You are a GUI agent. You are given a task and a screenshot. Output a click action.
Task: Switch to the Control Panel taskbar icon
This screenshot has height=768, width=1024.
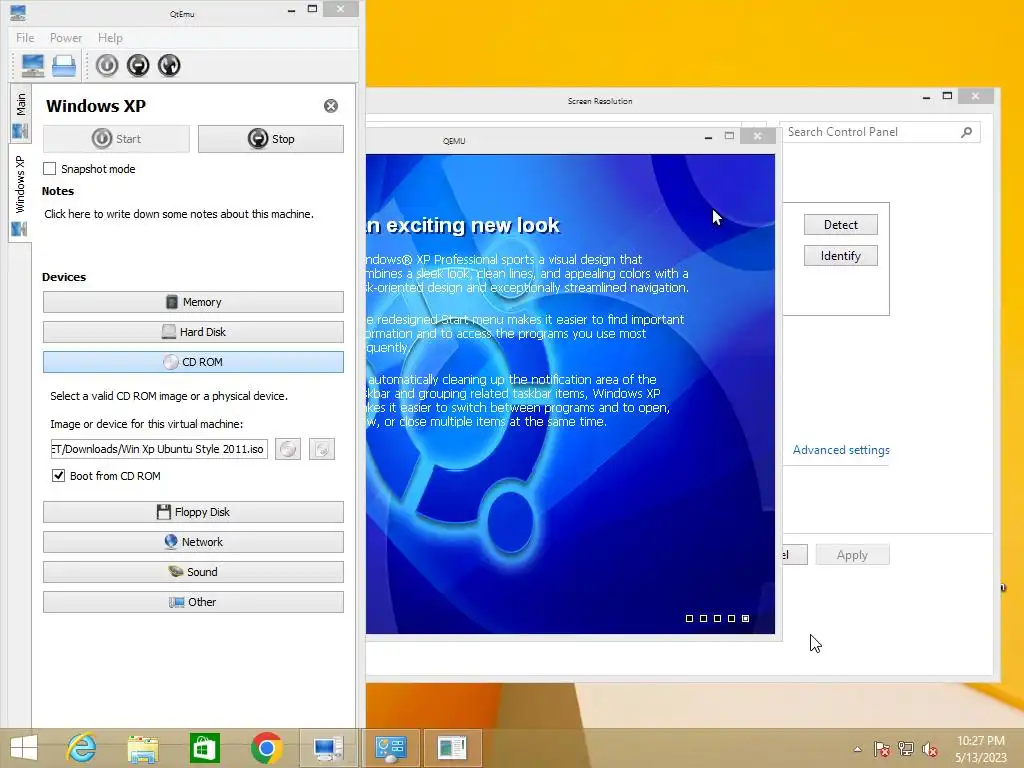pyautogui.click(x=391, y=748)
